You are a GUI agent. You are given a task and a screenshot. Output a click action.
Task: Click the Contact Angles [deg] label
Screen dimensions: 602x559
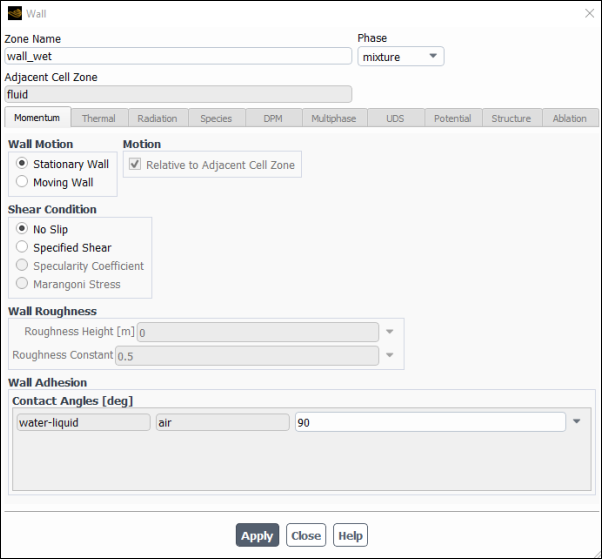coord(73,401)
